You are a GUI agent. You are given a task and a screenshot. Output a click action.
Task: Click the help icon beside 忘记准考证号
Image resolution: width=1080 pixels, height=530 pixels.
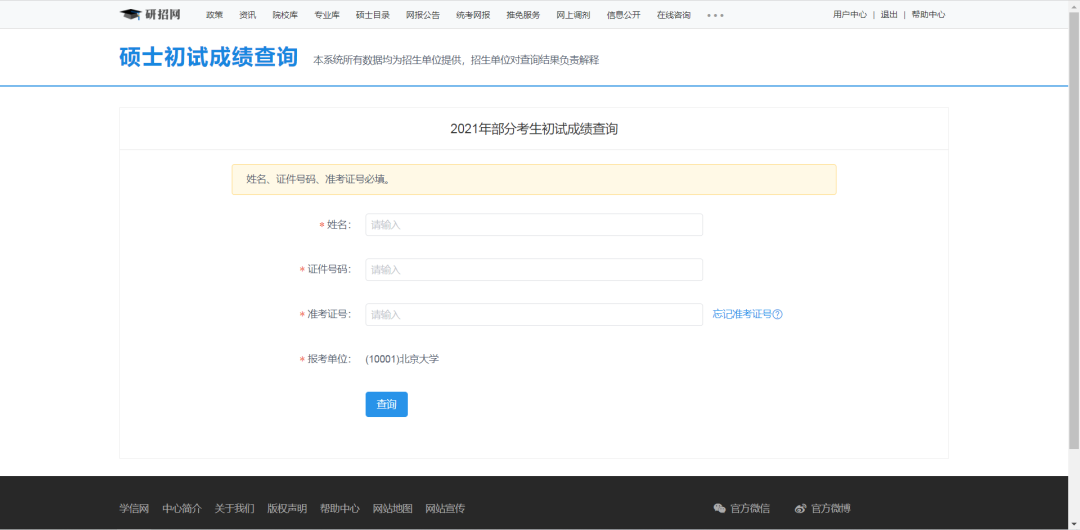point(777,314)
